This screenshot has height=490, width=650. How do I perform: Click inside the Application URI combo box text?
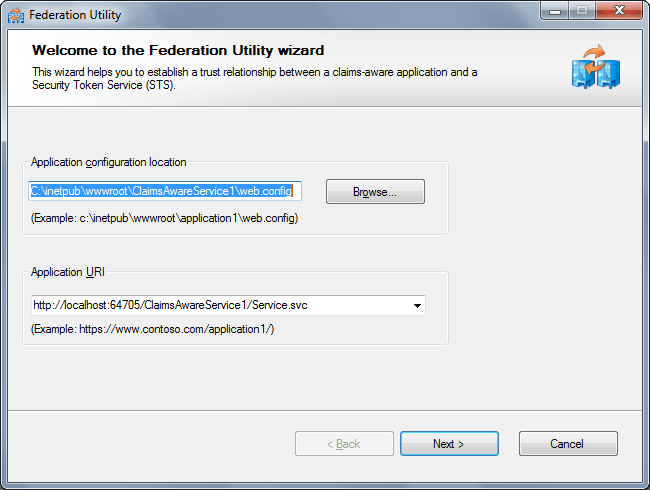coord(220,305)
